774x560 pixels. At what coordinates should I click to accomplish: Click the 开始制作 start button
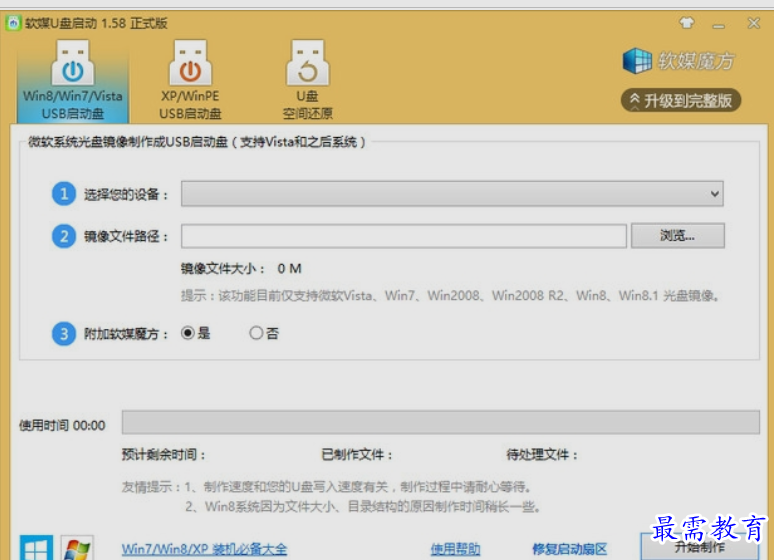699,546
